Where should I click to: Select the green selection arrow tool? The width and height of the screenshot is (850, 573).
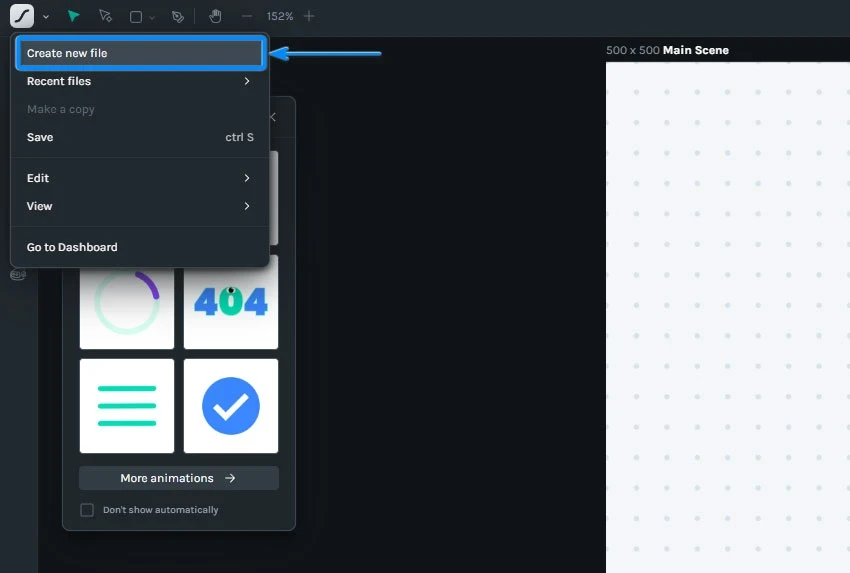click(x=74, y=16)
